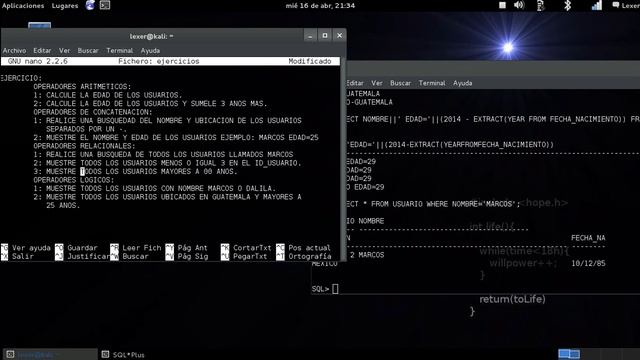
Task: Click the recording indicator square icon
Action: 502,5
